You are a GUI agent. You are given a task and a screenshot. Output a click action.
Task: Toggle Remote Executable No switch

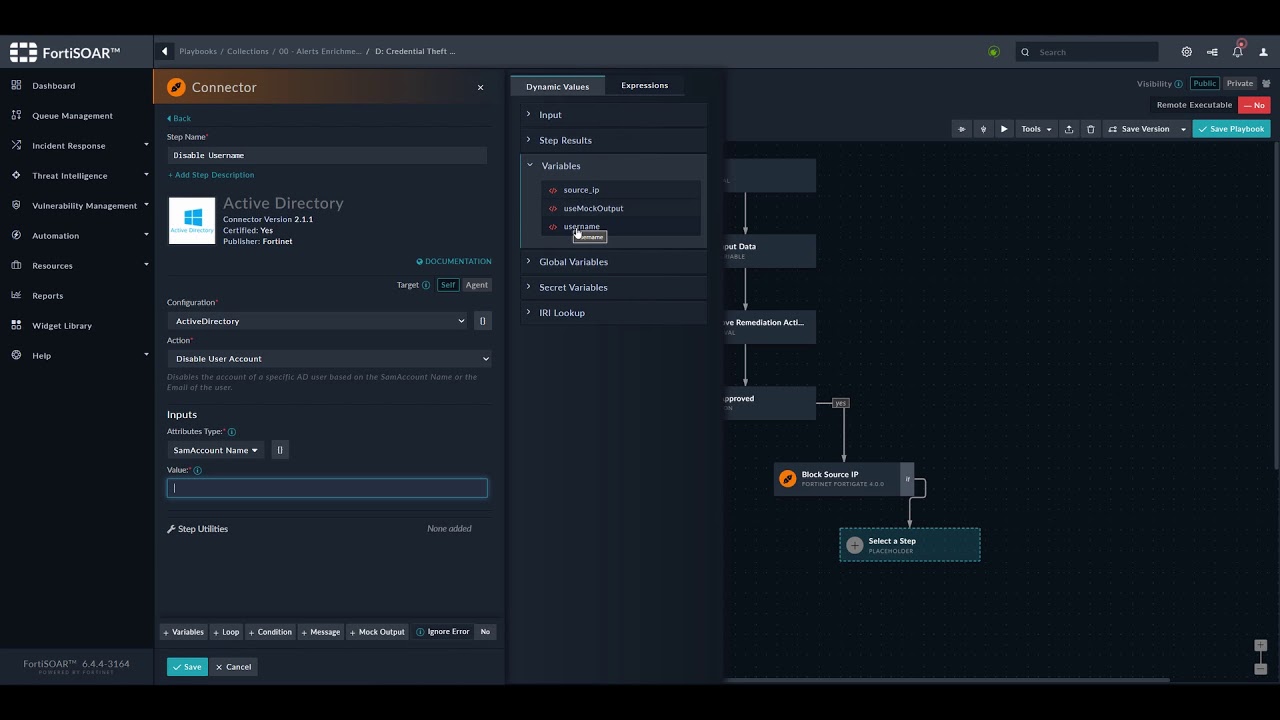[1254, 105]
